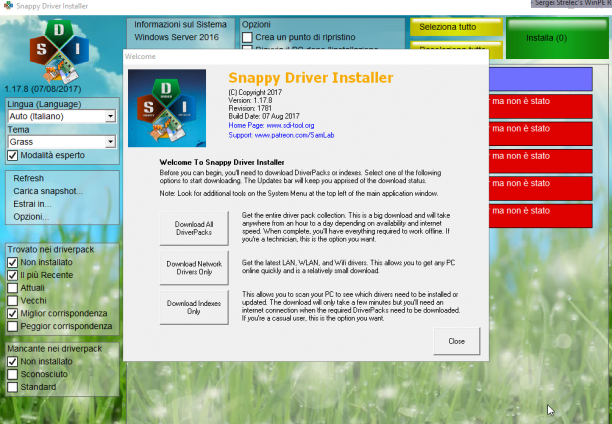Uncheck Non installato under Mancante nei driverpack
The width and height of the screenshot is (612, 424).
[12, 362]
